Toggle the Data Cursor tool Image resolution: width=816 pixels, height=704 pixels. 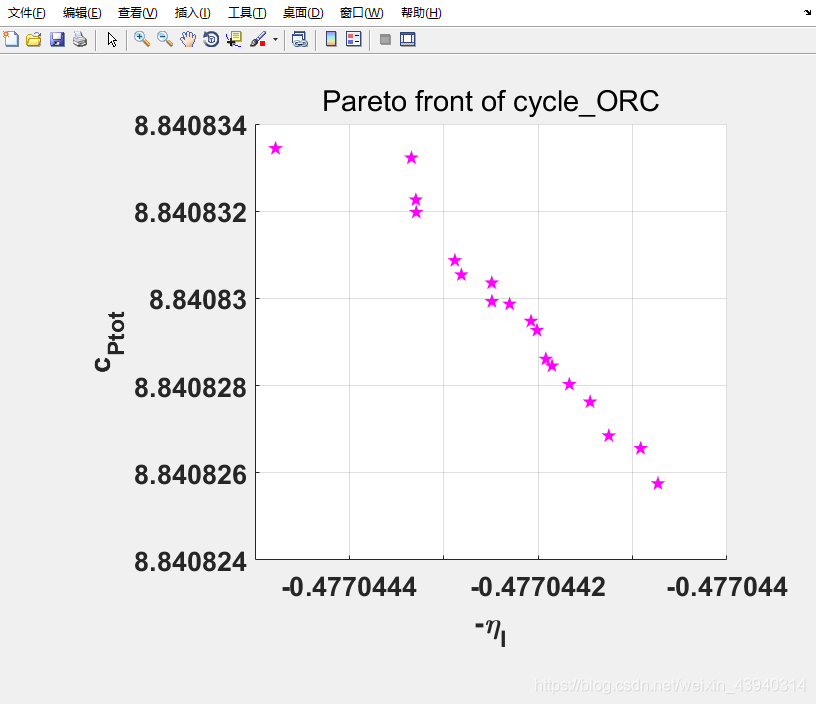click(x=234, y=40)
